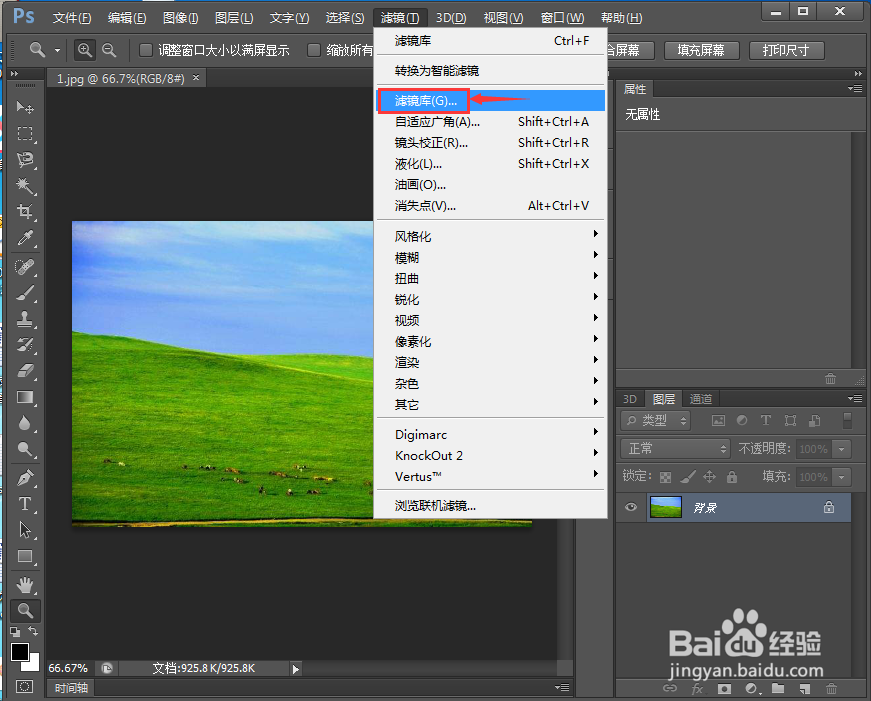Switch to the 通道 channels tab
871x701 pixels.
[x=701, y=399]
